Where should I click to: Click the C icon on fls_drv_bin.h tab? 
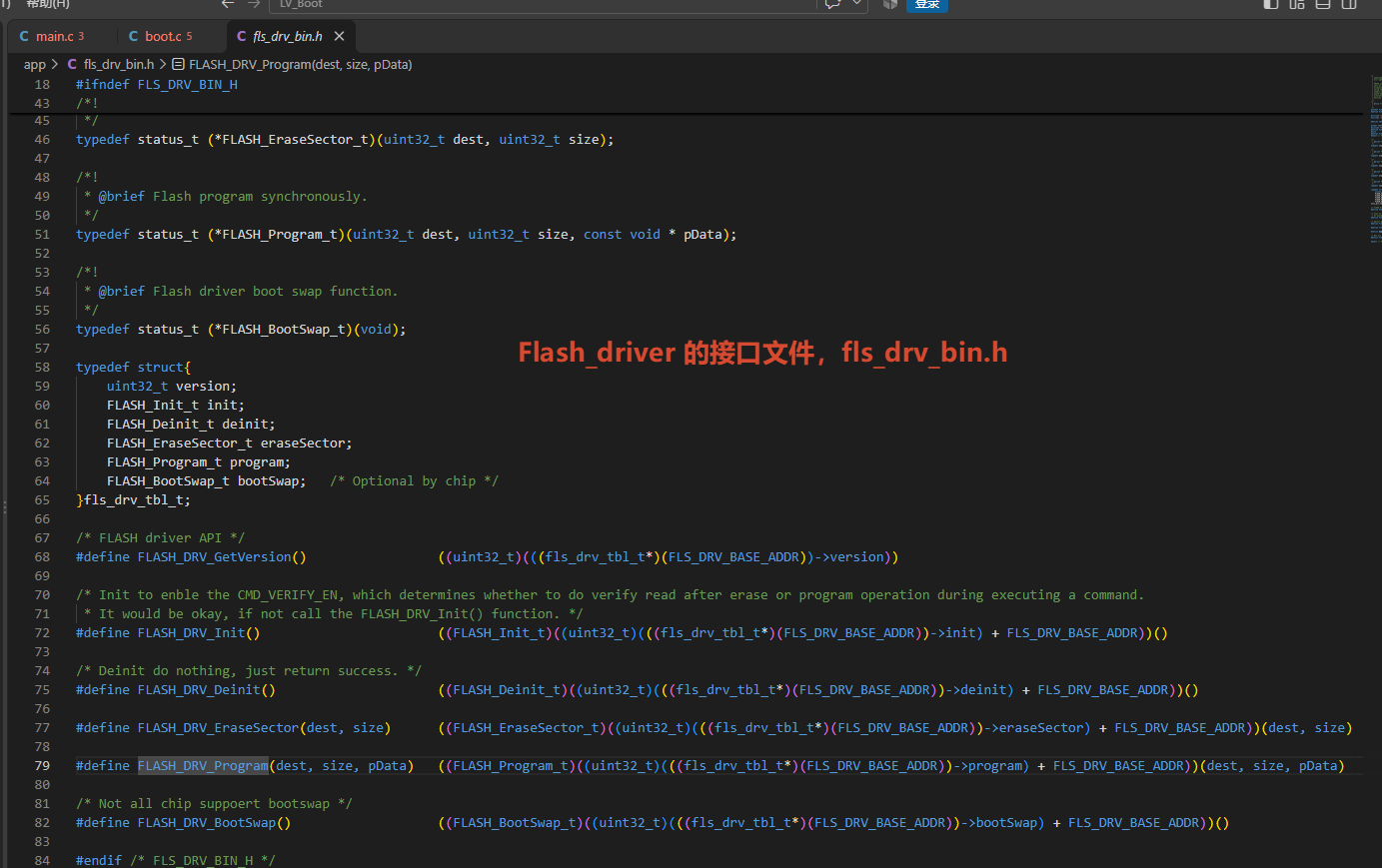tap(242, 36)
